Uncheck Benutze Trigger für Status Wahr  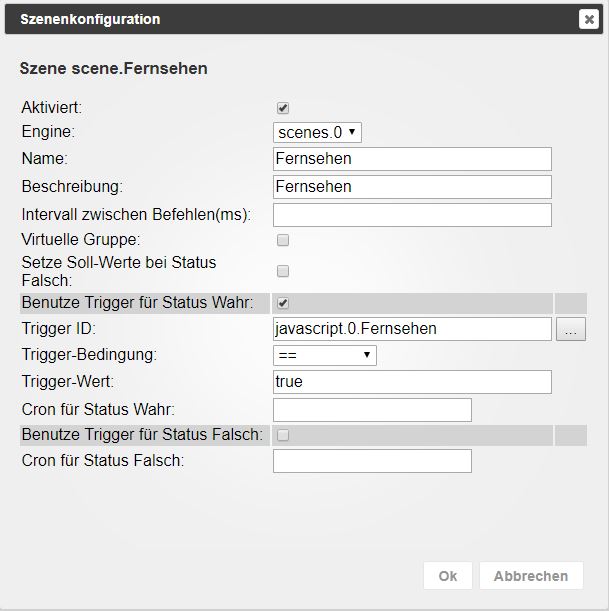click(x=283, y=302)
